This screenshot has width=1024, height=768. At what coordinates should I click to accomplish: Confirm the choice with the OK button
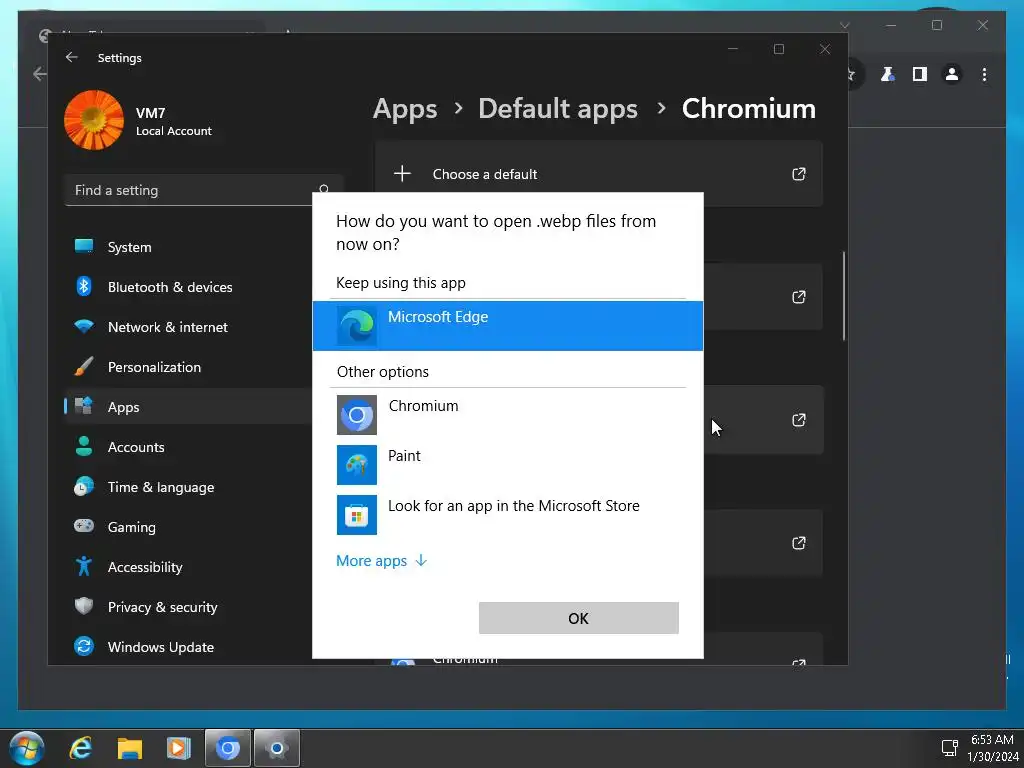(579, 618)
